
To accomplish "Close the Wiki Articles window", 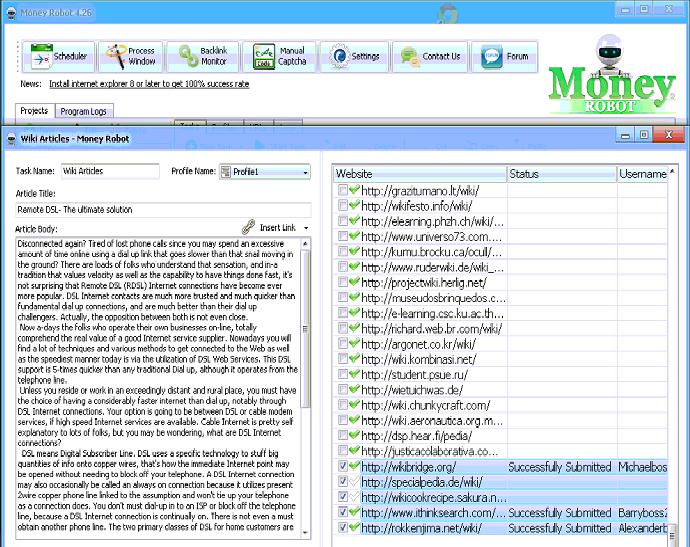I will coord(668,135).
